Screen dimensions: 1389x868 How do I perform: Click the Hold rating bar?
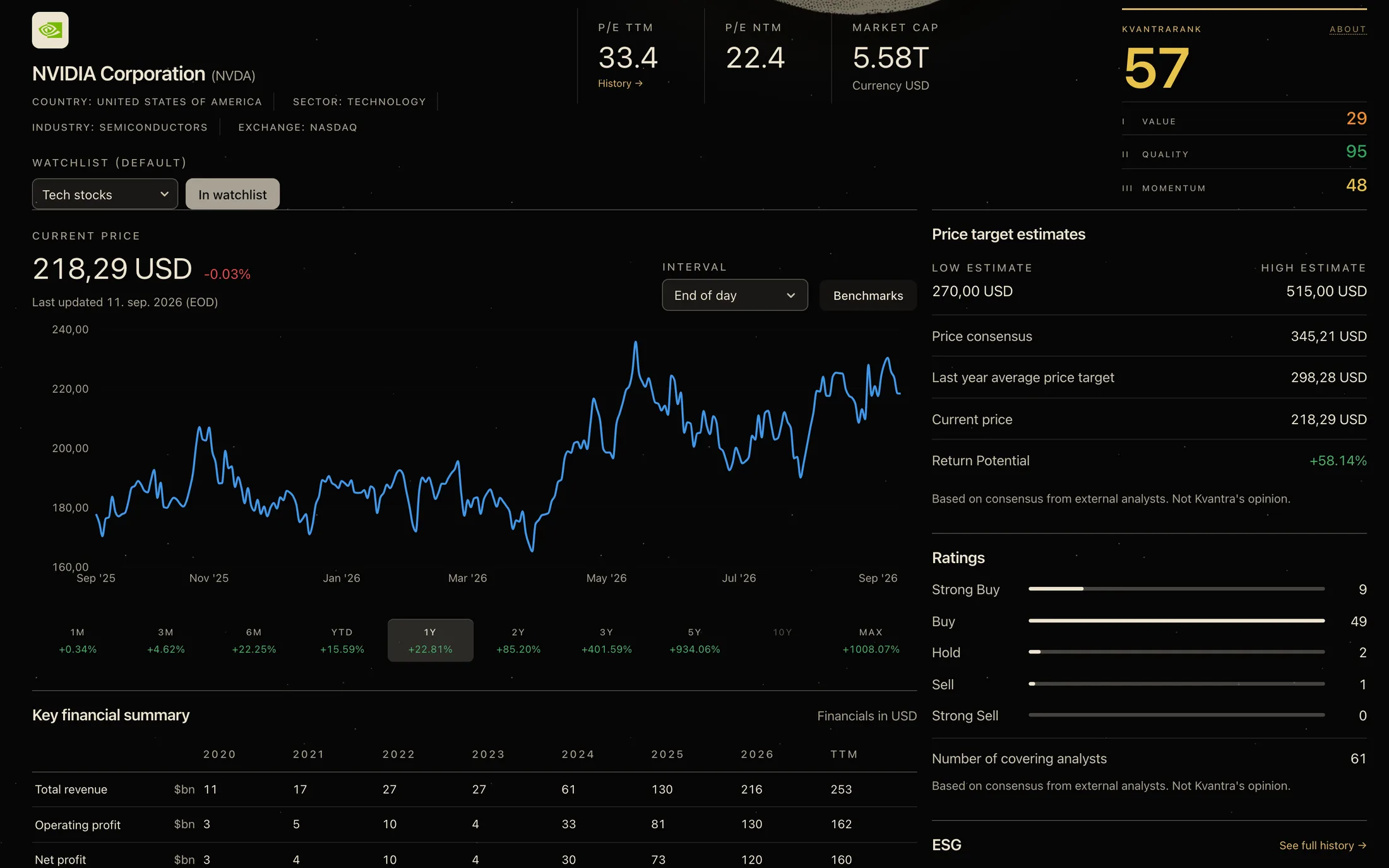(x=1176, y=652)
